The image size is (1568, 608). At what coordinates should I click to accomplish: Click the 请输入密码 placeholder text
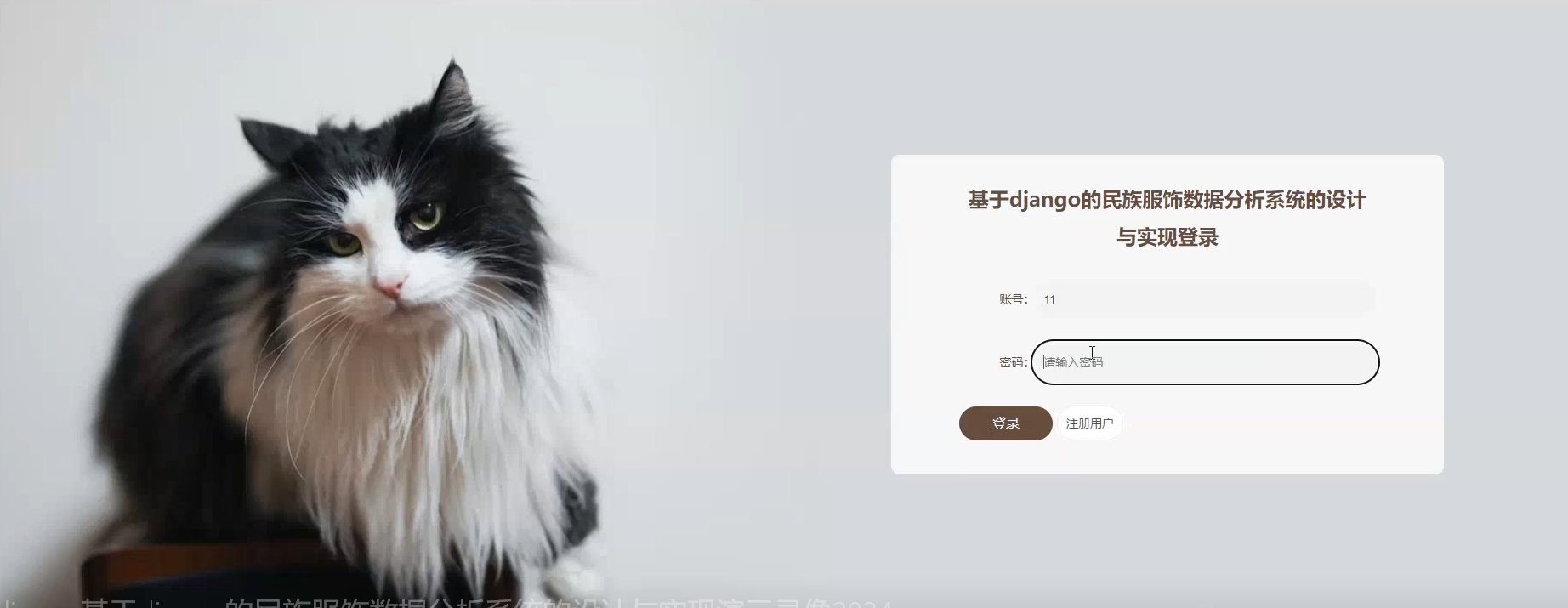[1074, 362]
